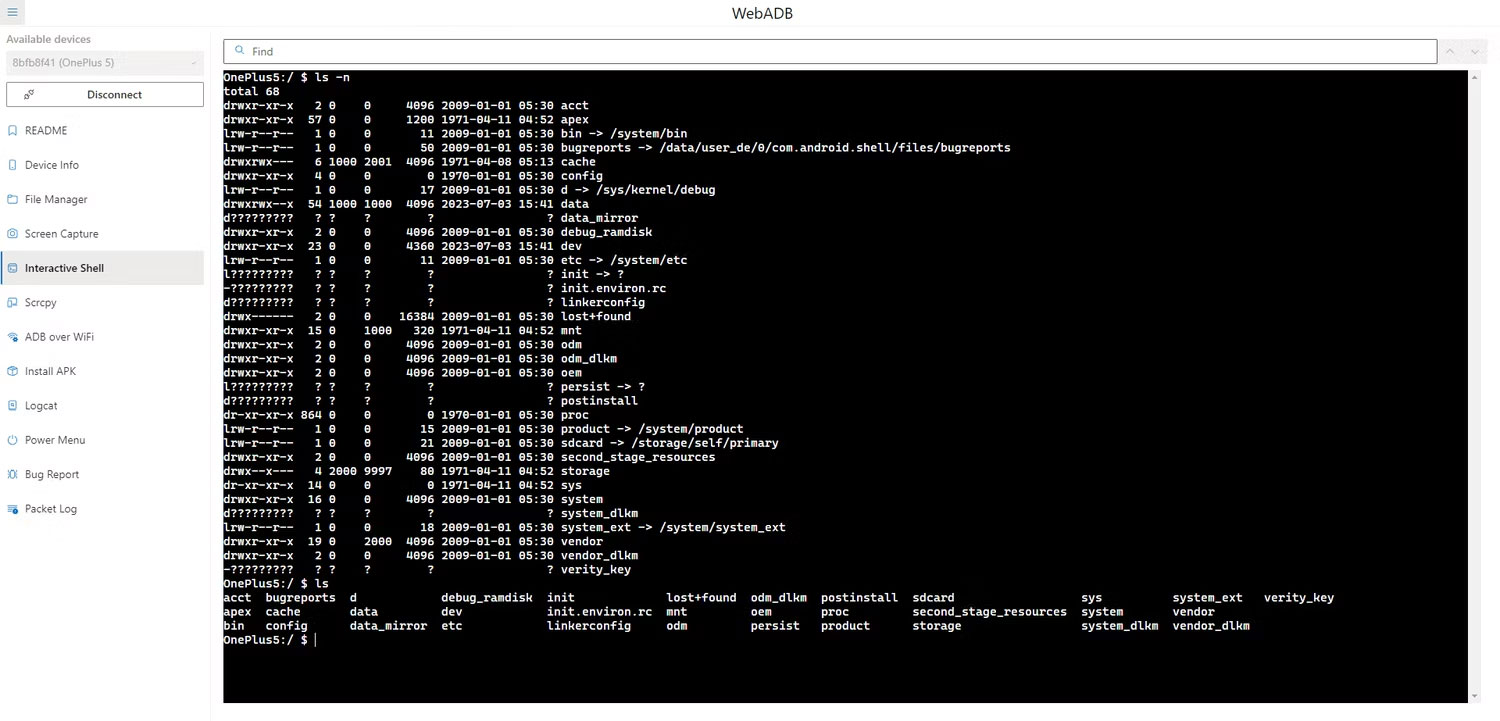This screenshot has height=721, width=1500.
Task: Click 'system_ext -> /system/system_ext' row
Action: (x=504, y=527)
